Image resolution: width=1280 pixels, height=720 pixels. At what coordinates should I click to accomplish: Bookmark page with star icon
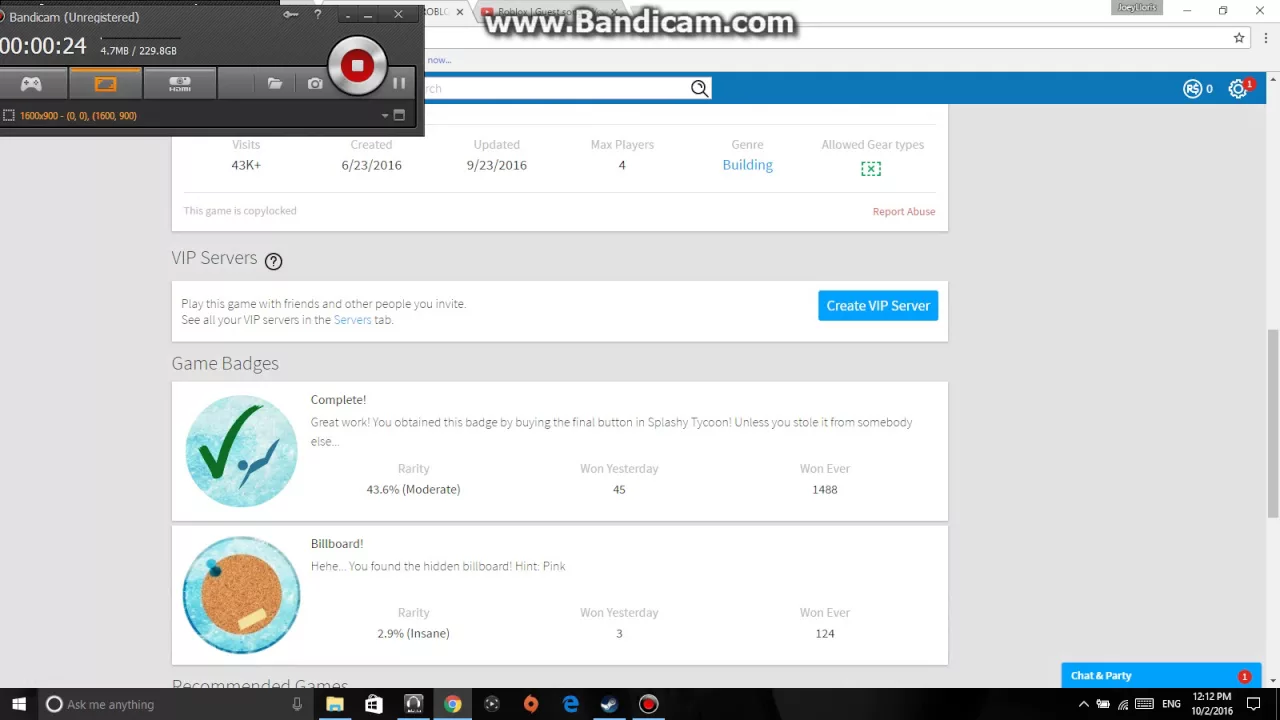tap(1239, 38)
